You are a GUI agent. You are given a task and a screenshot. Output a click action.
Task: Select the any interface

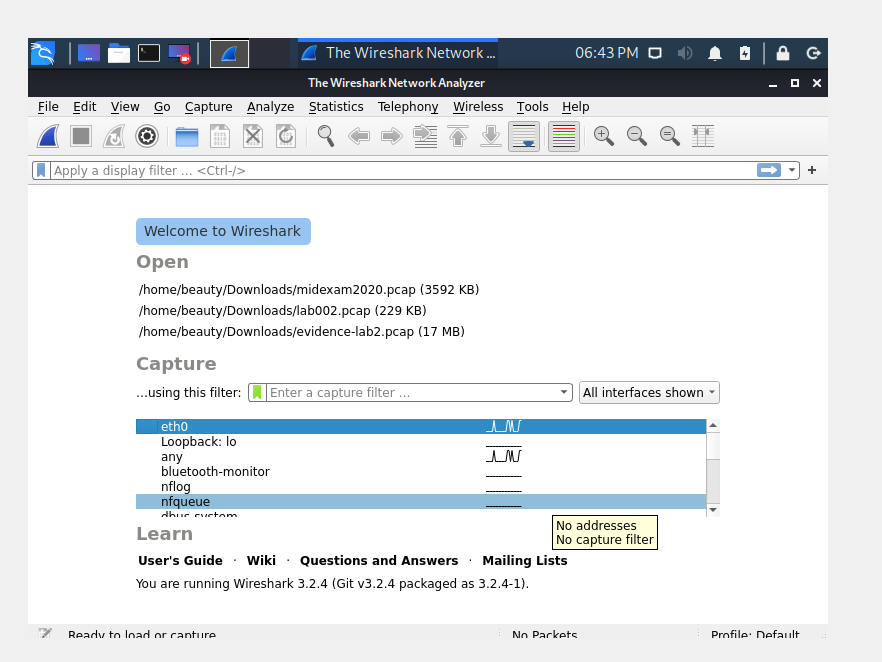421,457
